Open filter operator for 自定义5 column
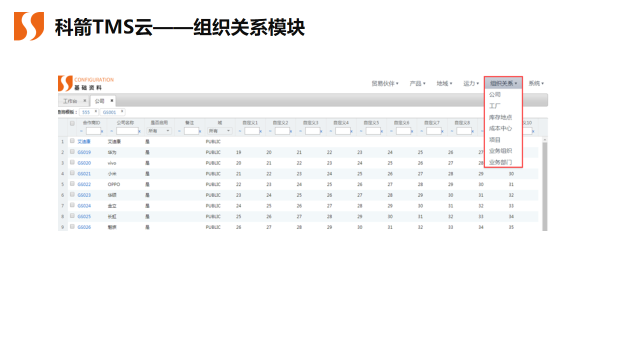 361,131
